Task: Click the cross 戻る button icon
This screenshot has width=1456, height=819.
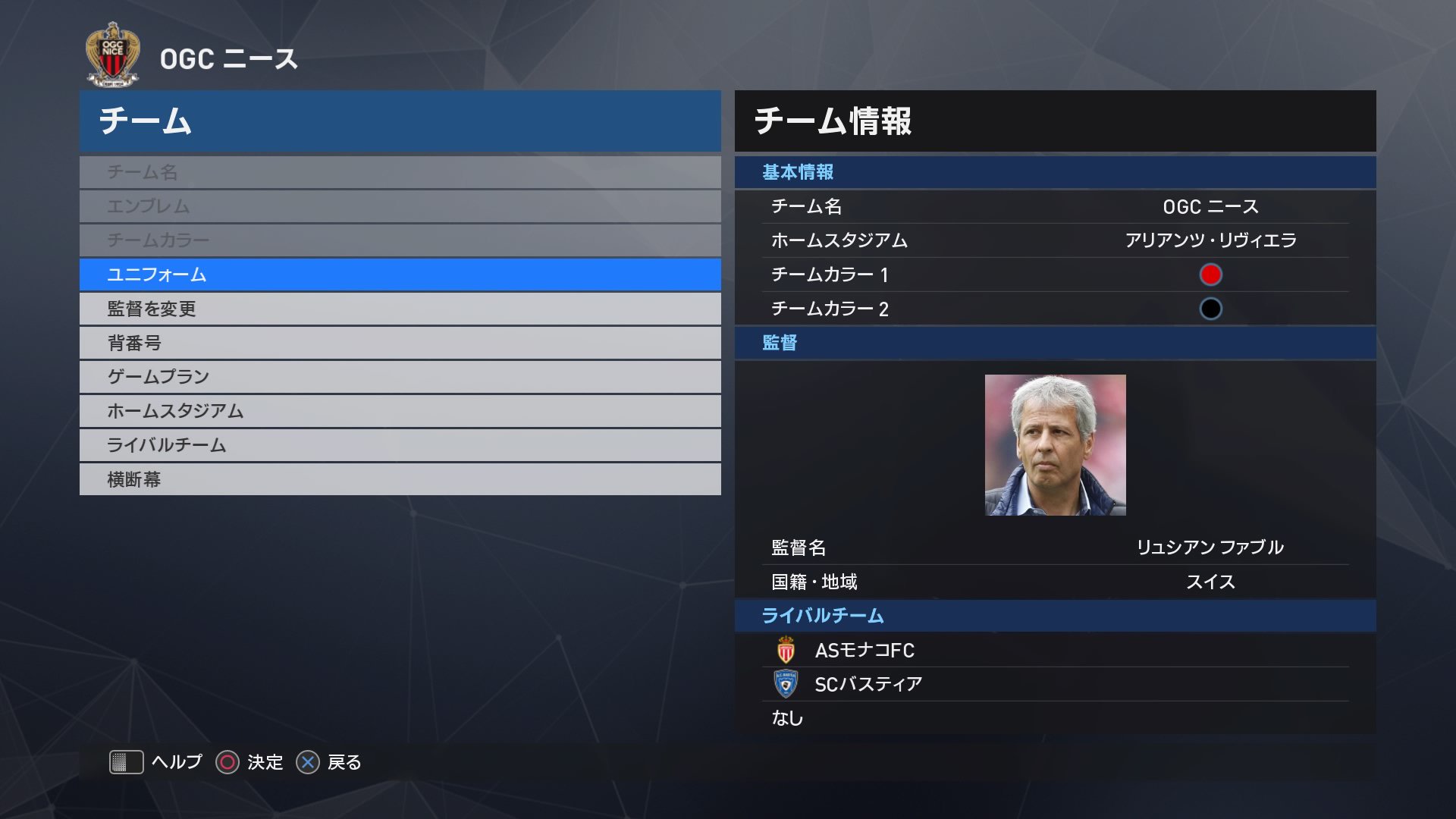Action: click(308, 762)
